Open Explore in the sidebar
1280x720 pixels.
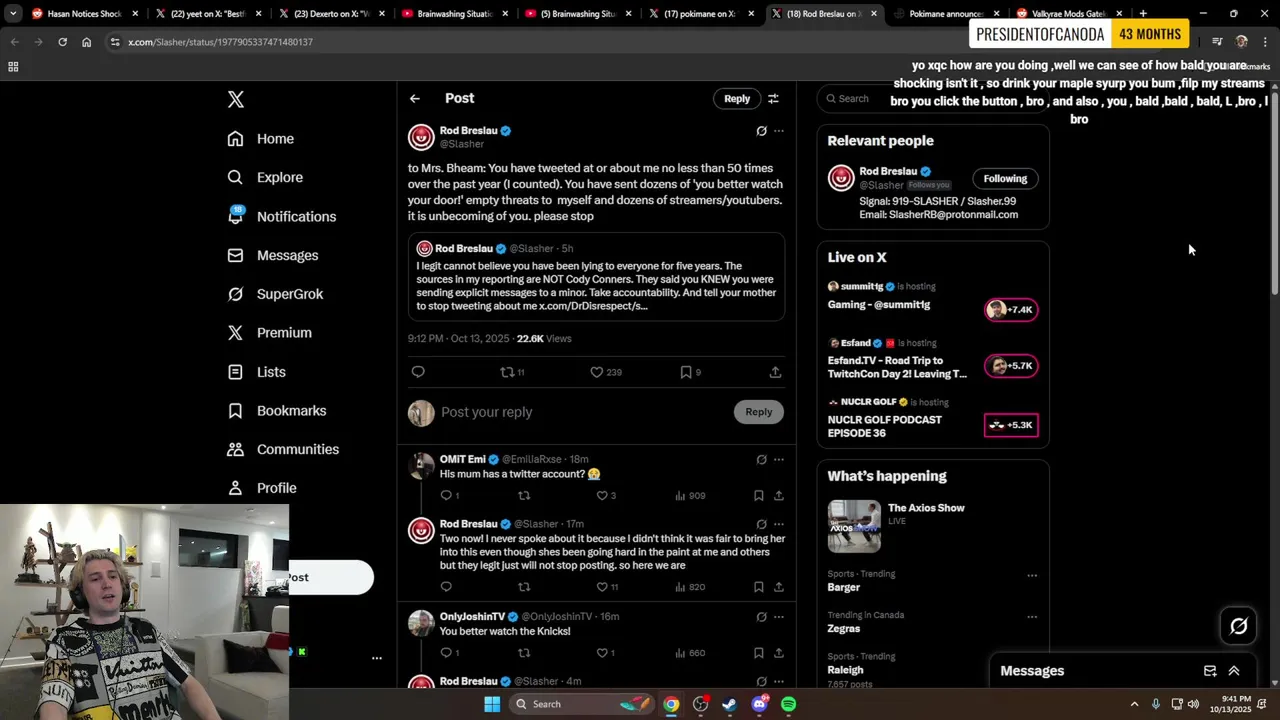click(265, 177)
